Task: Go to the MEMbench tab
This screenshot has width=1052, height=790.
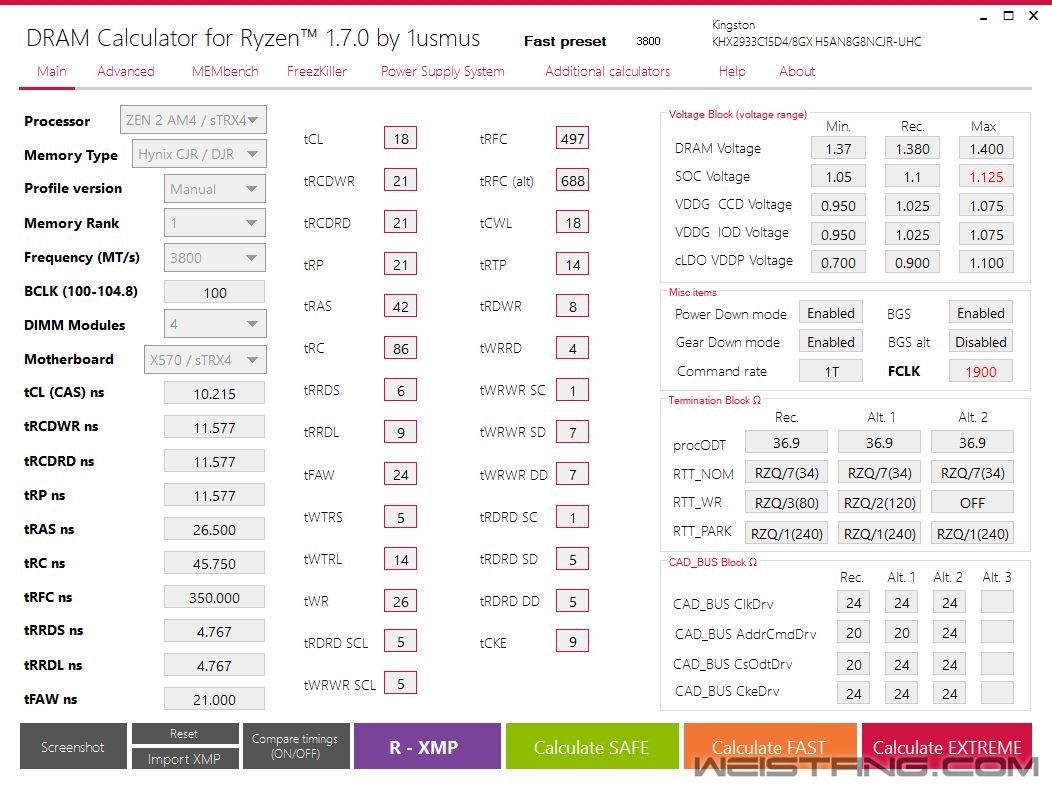Action: point(225,71)
